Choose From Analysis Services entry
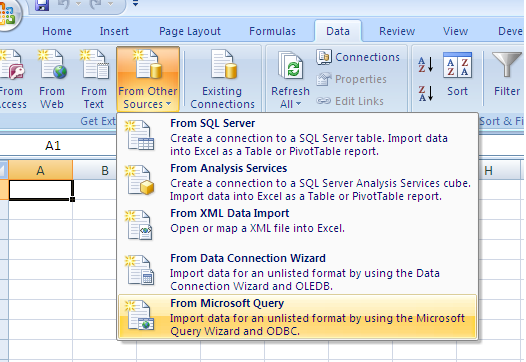 click(298, 182)
